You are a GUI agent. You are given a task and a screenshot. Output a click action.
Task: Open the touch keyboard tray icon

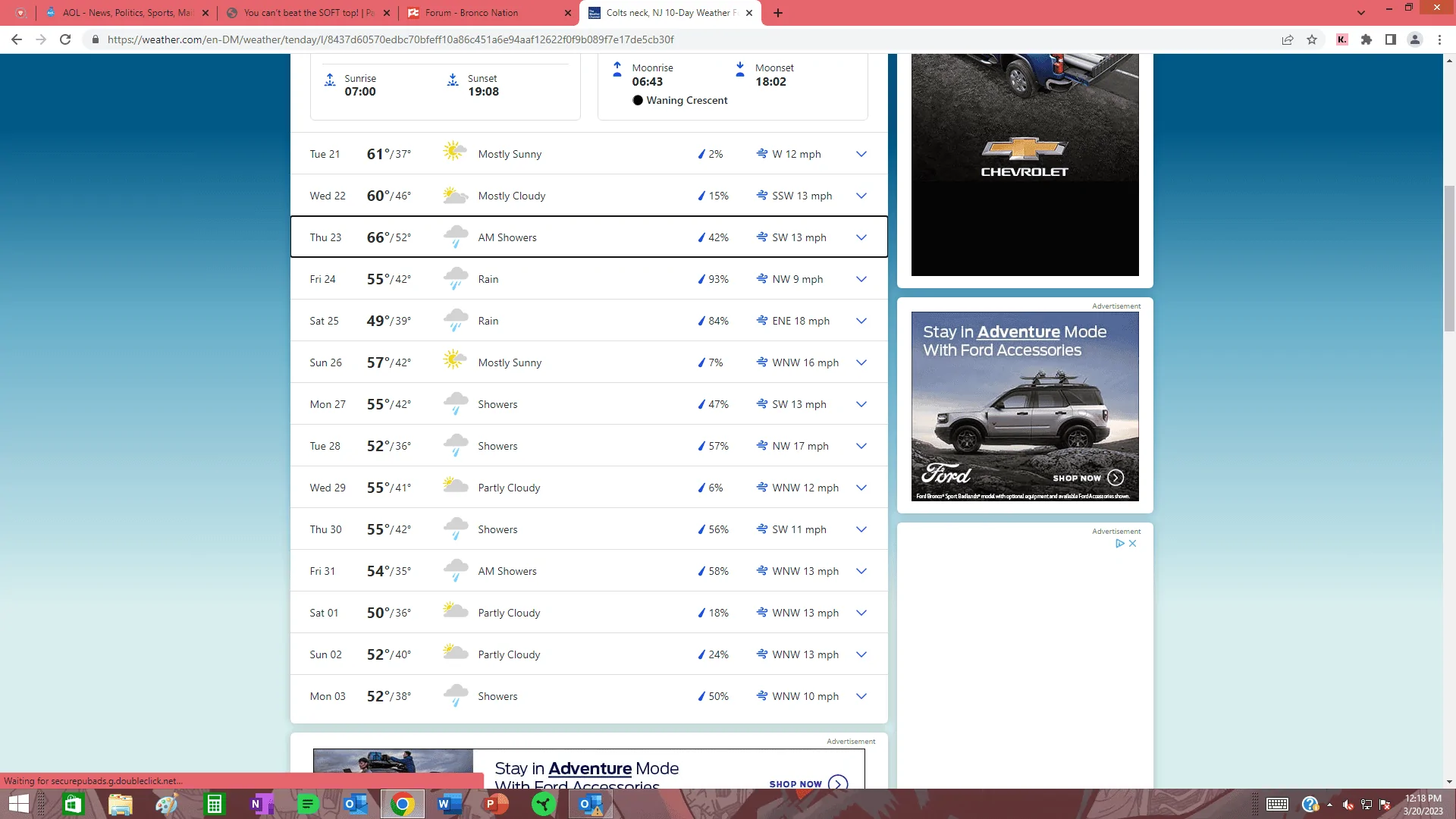click(1277, 804)
